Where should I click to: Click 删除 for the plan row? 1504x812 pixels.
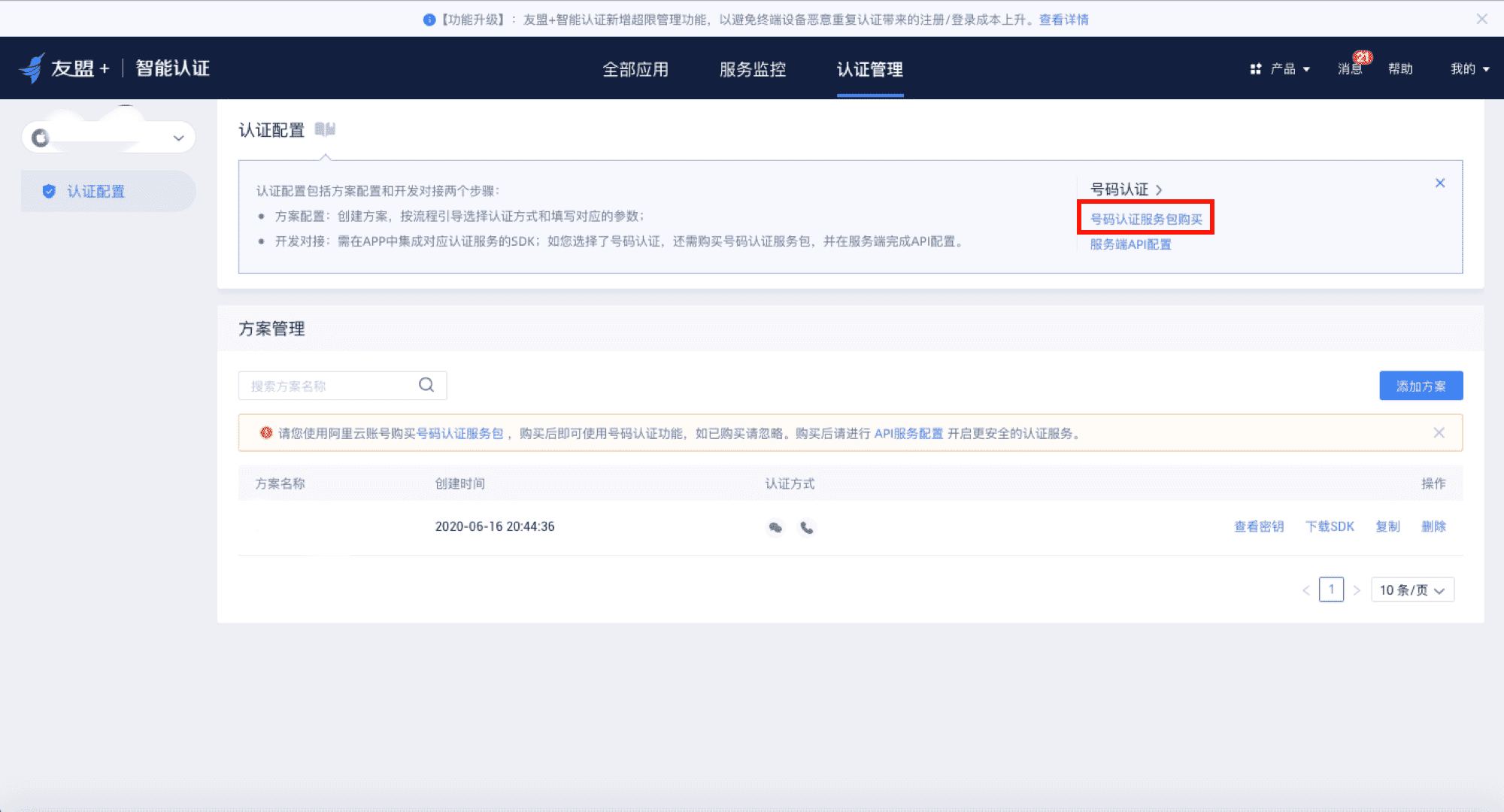[1433, 526]
